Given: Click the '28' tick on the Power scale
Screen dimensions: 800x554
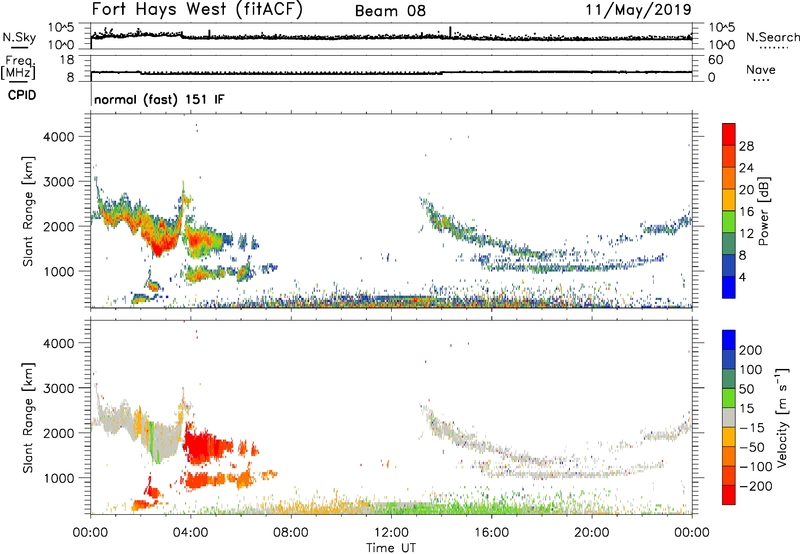Looking at the screenshot, I should click(746, 146).
